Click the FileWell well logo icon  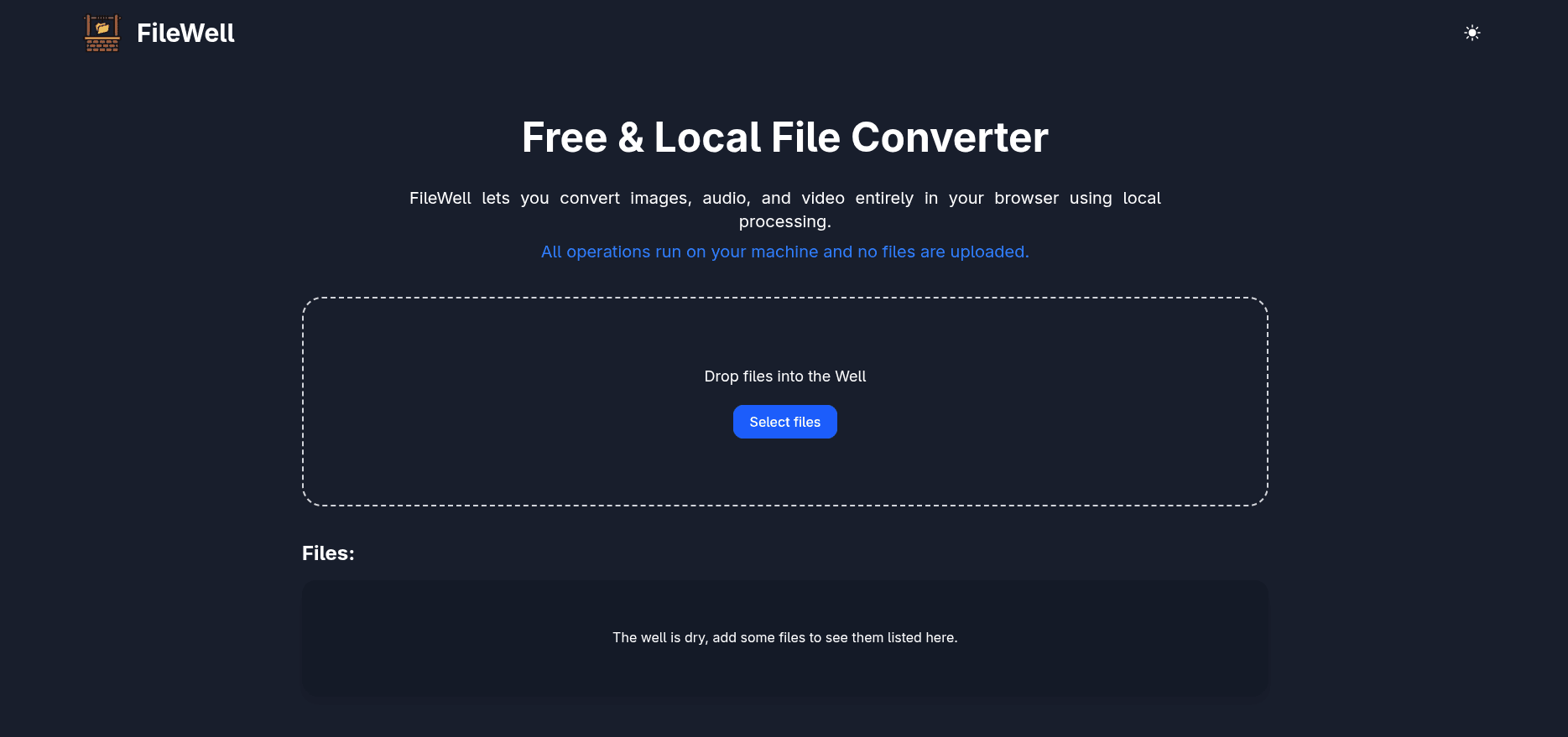(102, 34)
